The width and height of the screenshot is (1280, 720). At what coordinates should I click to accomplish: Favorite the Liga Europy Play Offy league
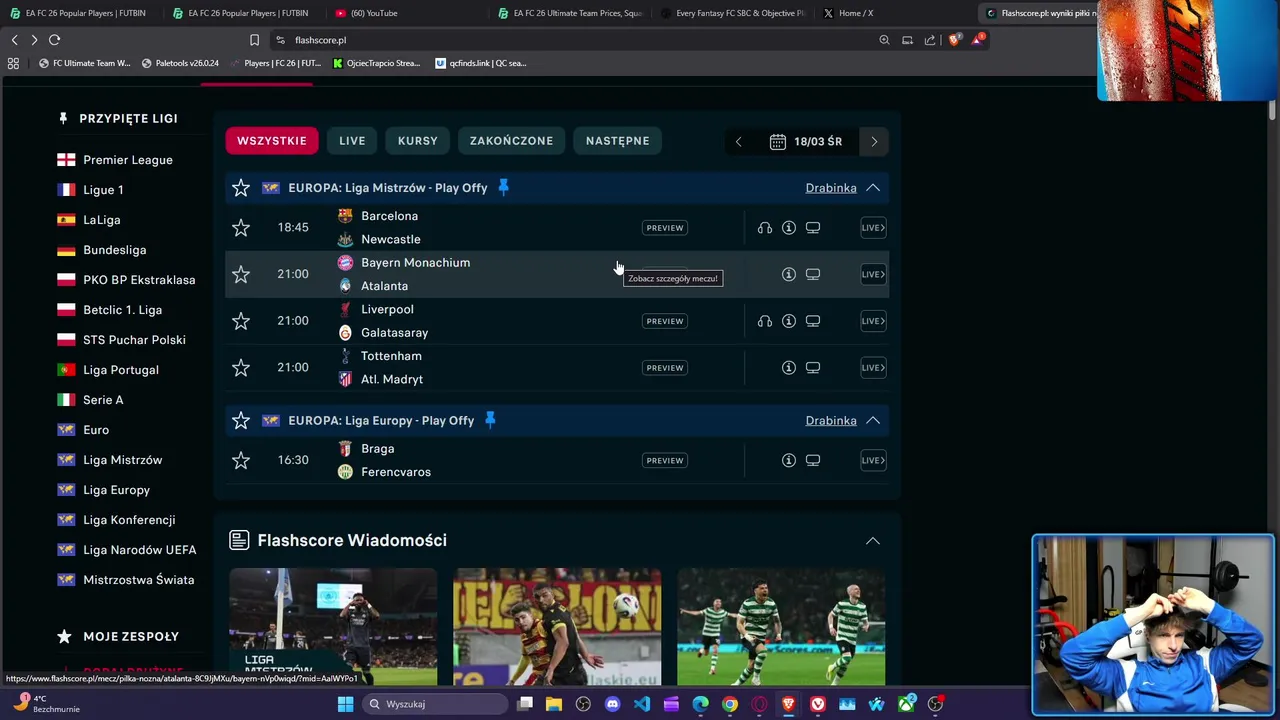241,421
